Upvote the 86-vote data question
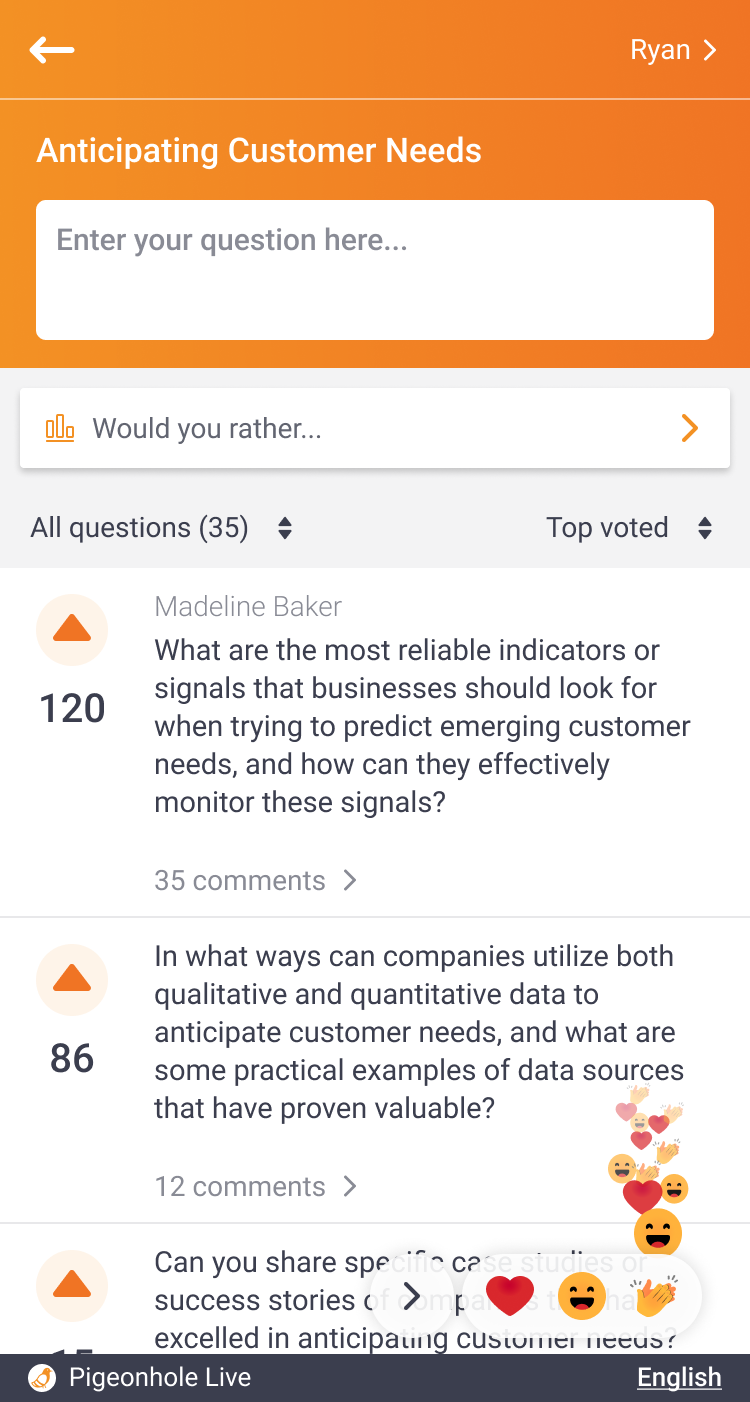The width and height of the screenshot is (750, 1402). click(72, 979)
